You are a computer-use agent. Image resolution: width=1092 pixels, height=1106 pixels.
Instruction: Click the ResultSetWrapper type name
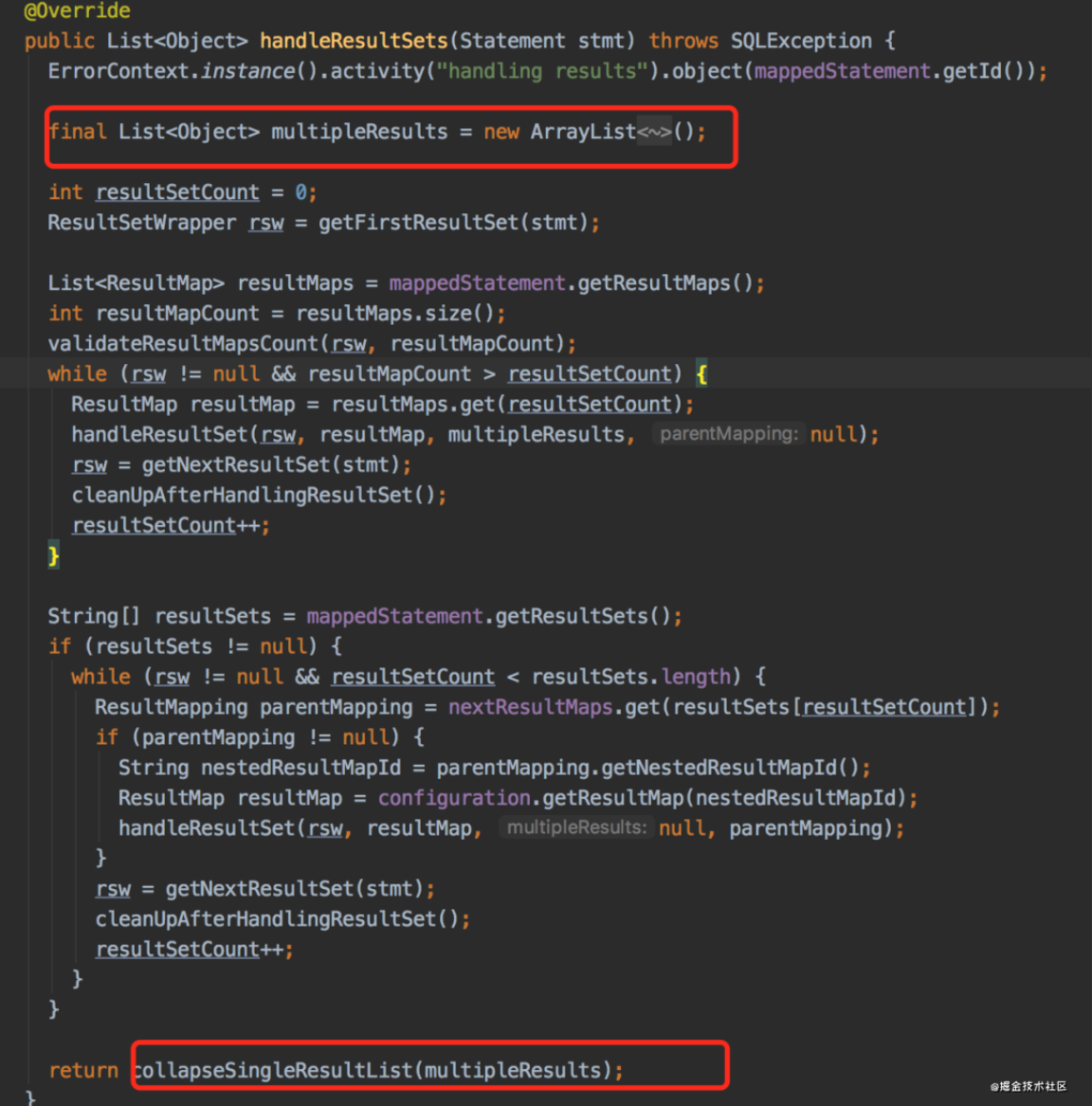[x=142, y=223]
